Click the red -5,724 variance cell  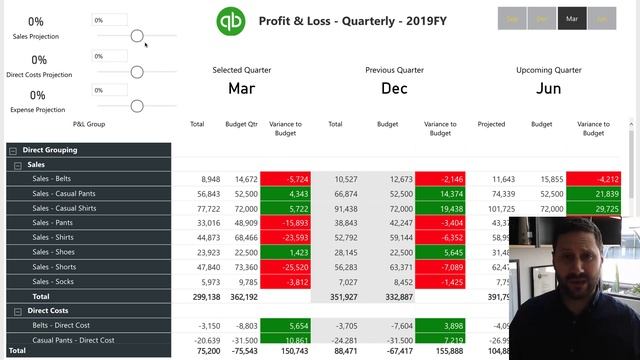point(285,179)
